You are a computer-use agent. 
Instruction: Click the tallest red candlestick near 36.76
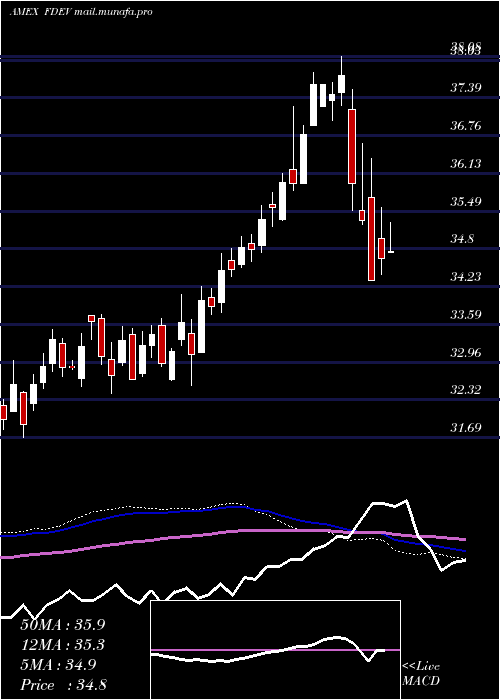(x=352, y=146)
